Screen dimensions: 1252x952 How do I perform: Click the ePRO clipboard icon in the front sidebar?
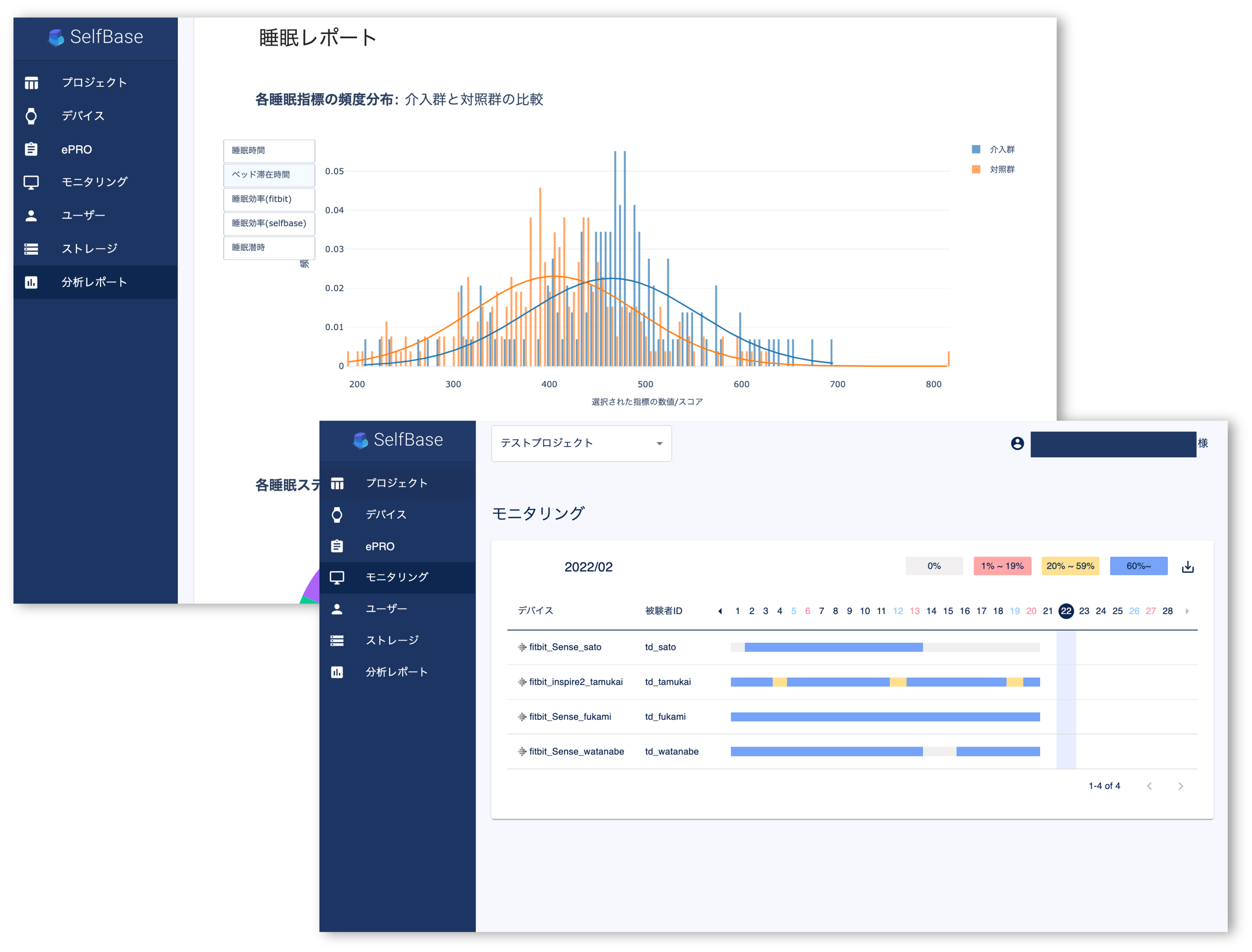pos(337,546)
